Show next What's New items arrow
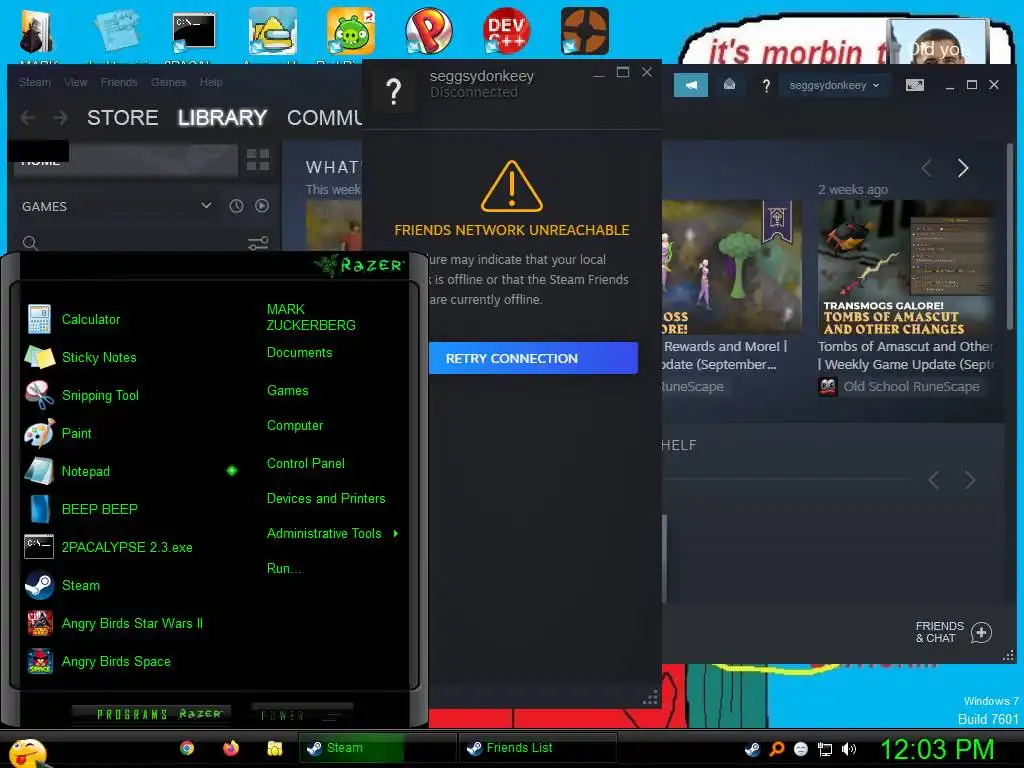Image resolution: width=1024 pixels, height=768 pixels. click(963, 168)
